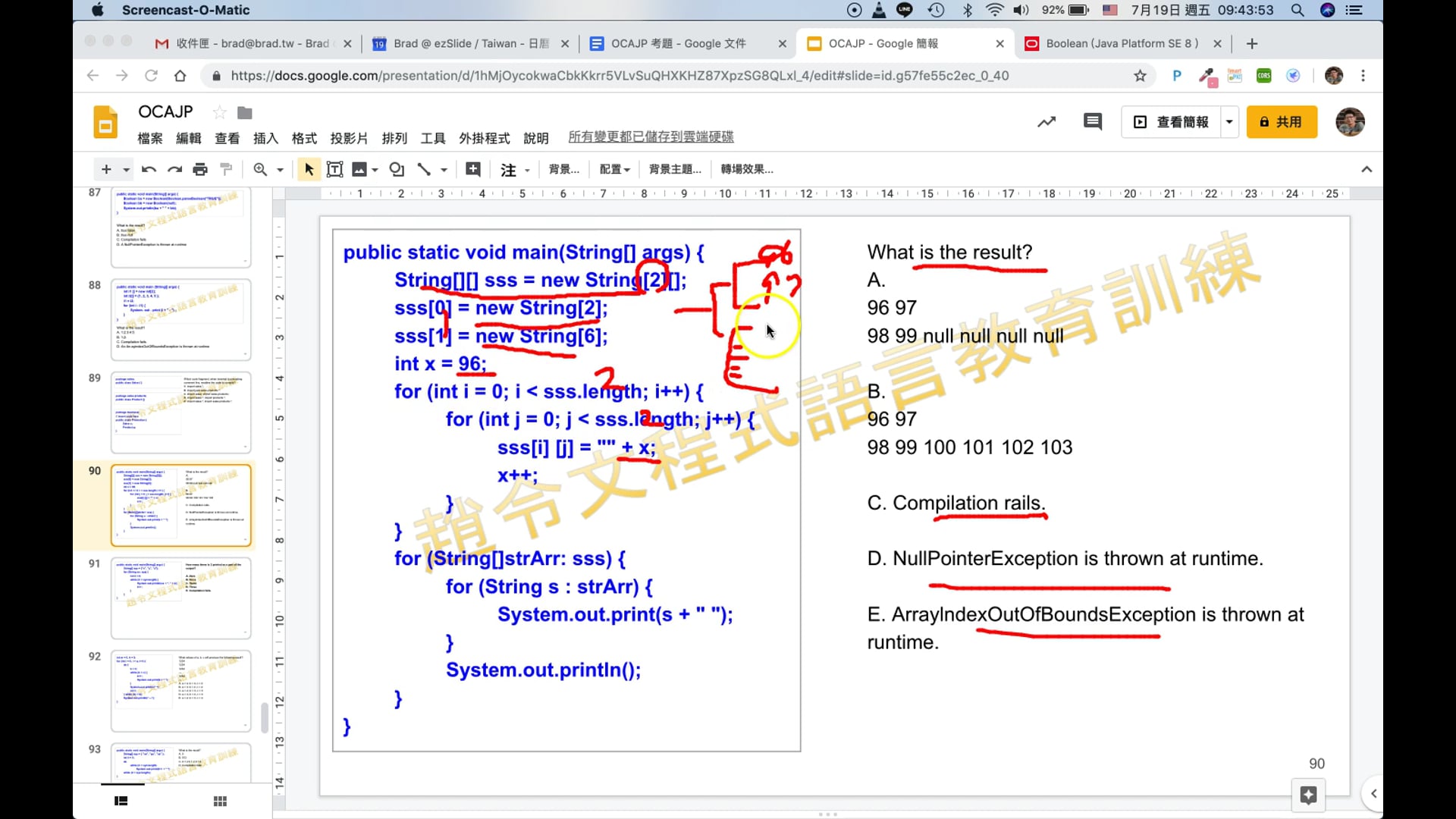Click the yellow 共用 share button
The width and height of the screenshot is (1456, 819).
point(1281,121)
